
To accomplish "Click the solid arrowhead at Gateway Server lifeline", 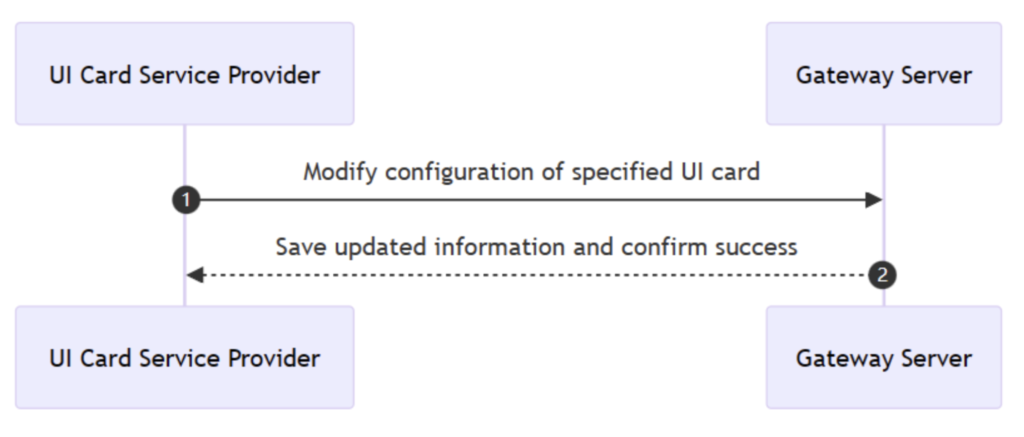I will 874,201.
